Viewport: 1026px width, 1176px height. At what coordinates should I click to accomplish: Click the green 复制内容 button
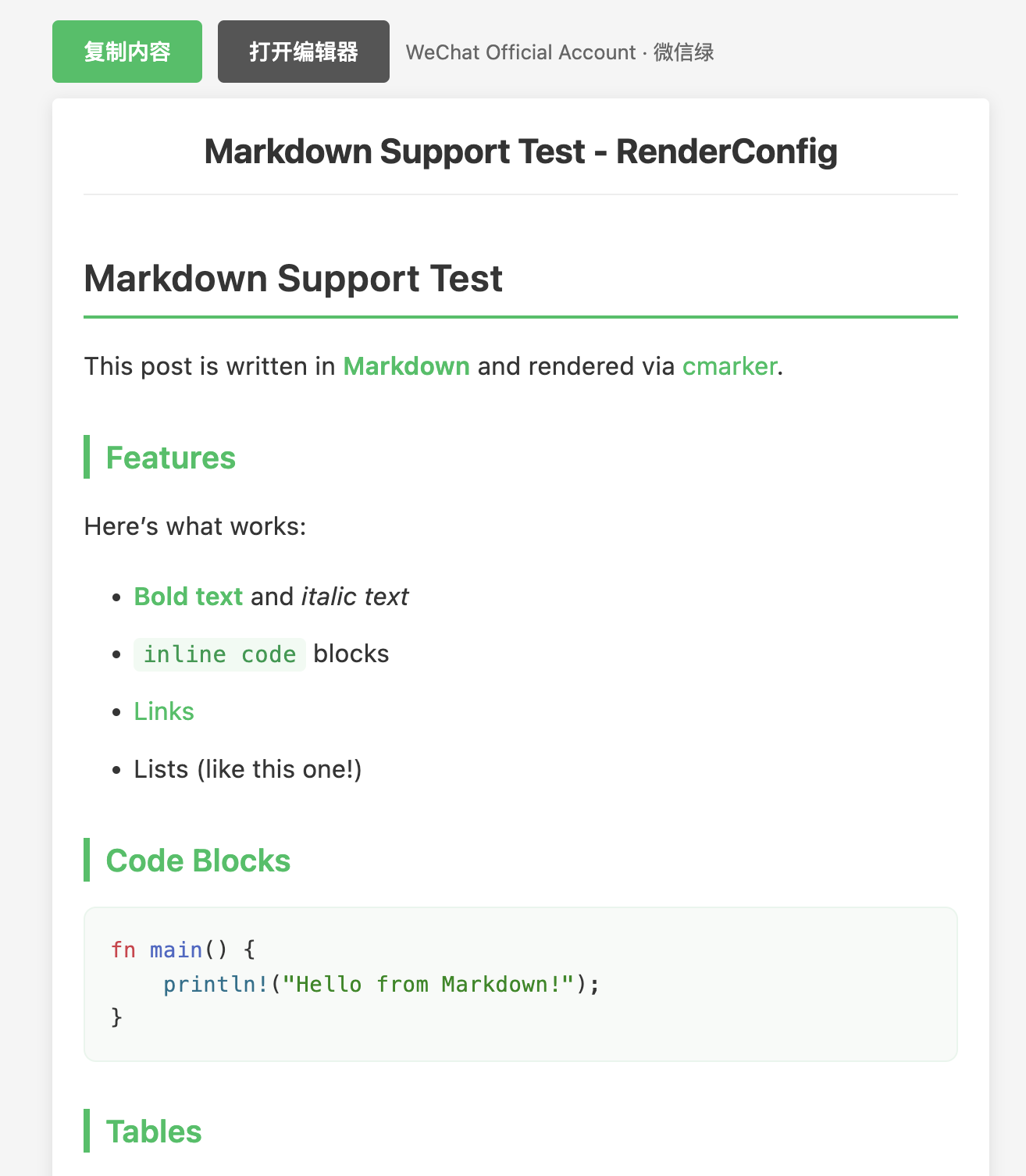coord(127,52)
